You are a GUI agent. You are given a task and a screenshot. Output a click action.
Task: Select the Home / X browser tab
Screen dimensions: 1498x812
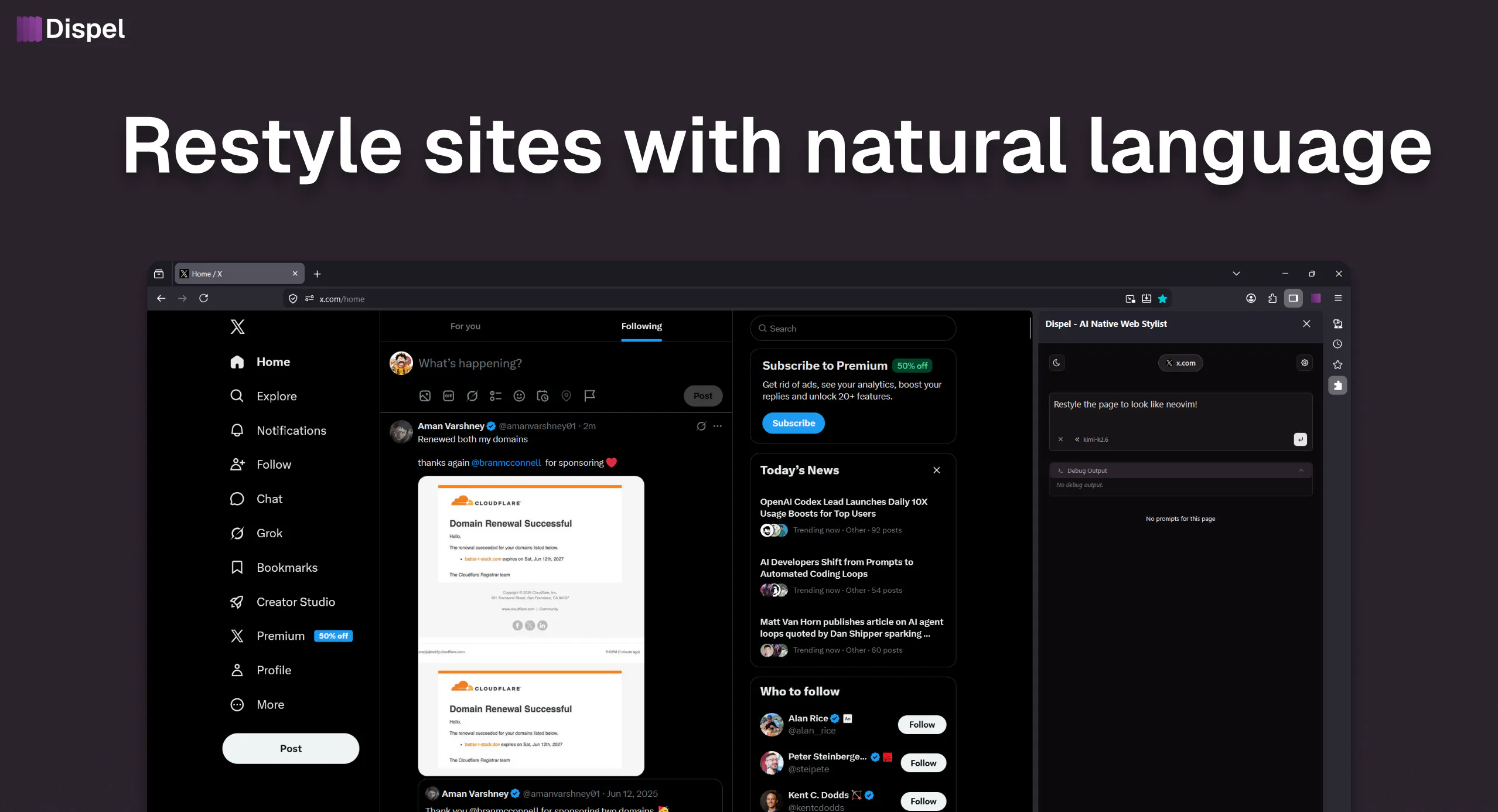(x=240, y=274)
